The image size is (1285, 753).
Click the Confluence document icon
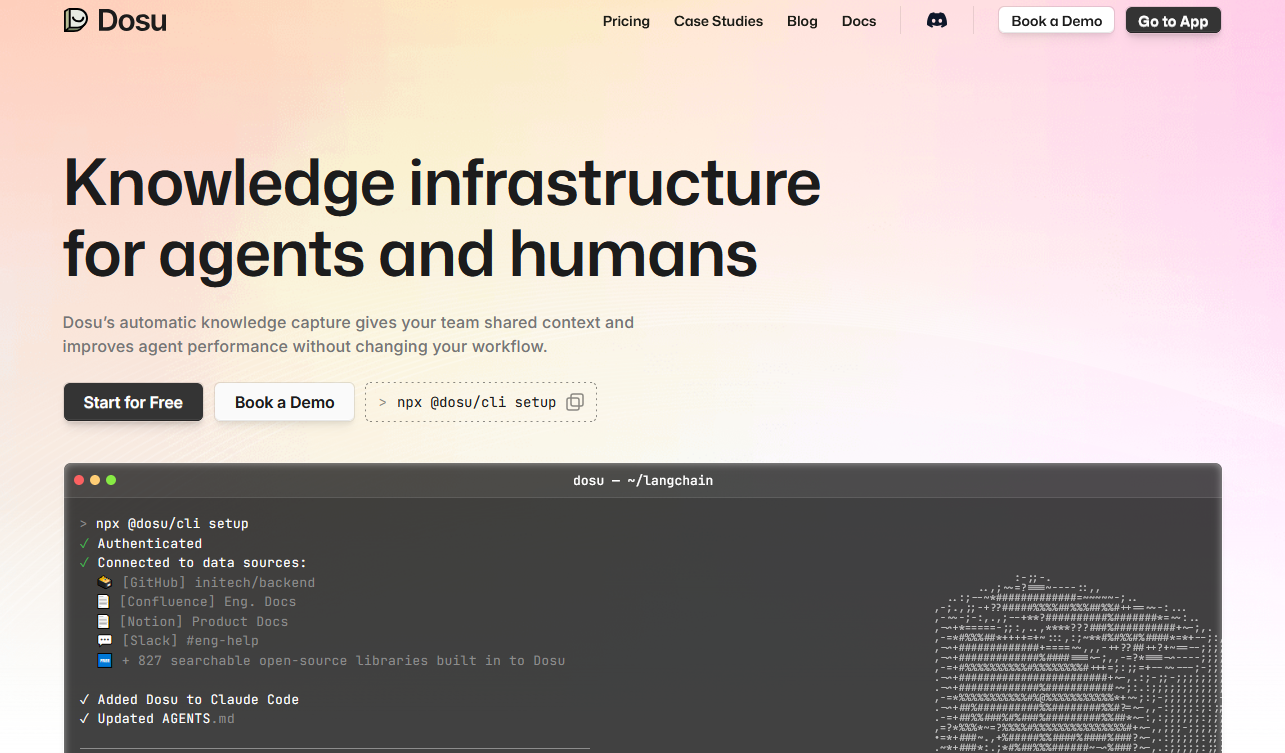click(103, 602)
